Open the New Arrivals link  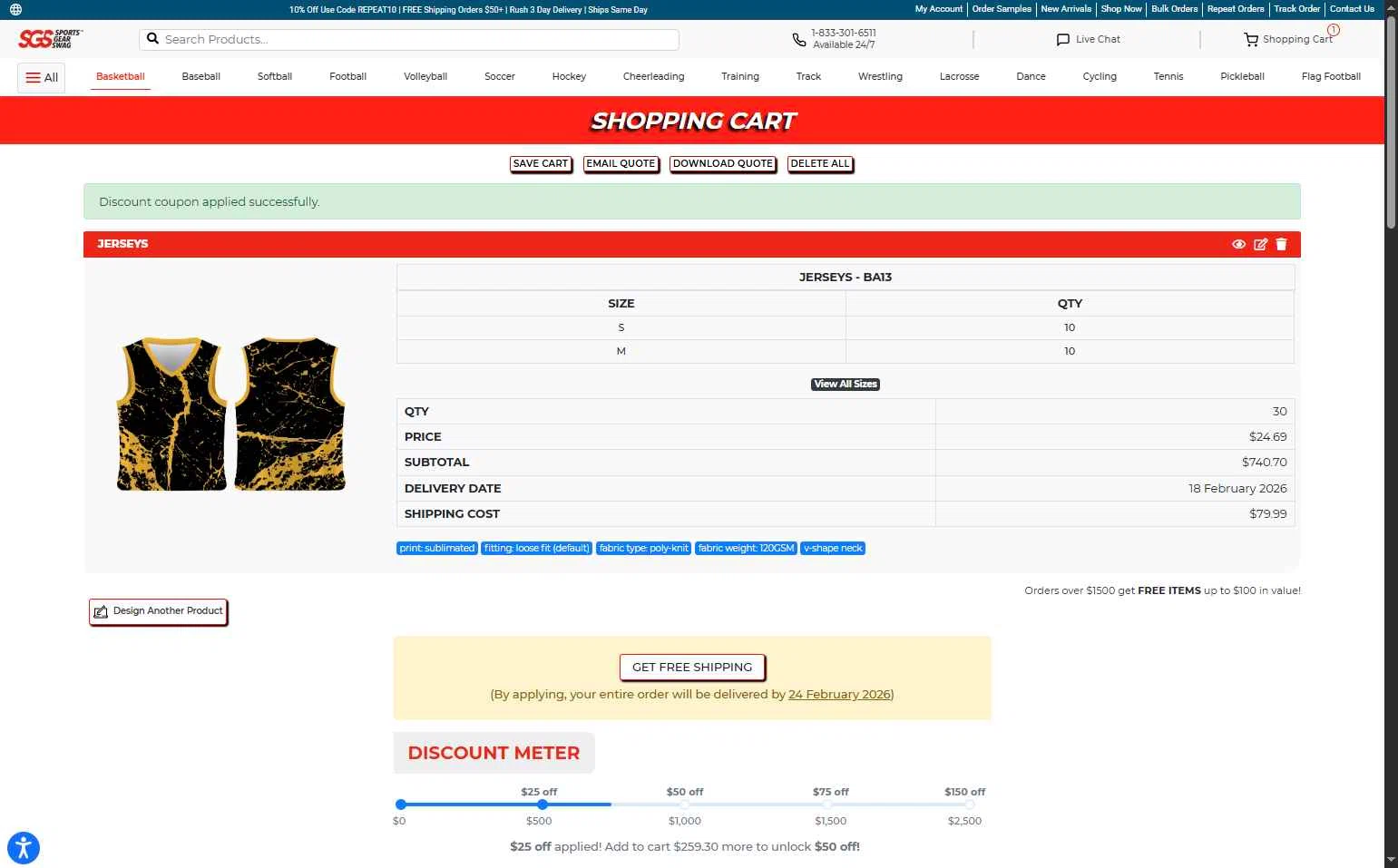point(1066,9)
